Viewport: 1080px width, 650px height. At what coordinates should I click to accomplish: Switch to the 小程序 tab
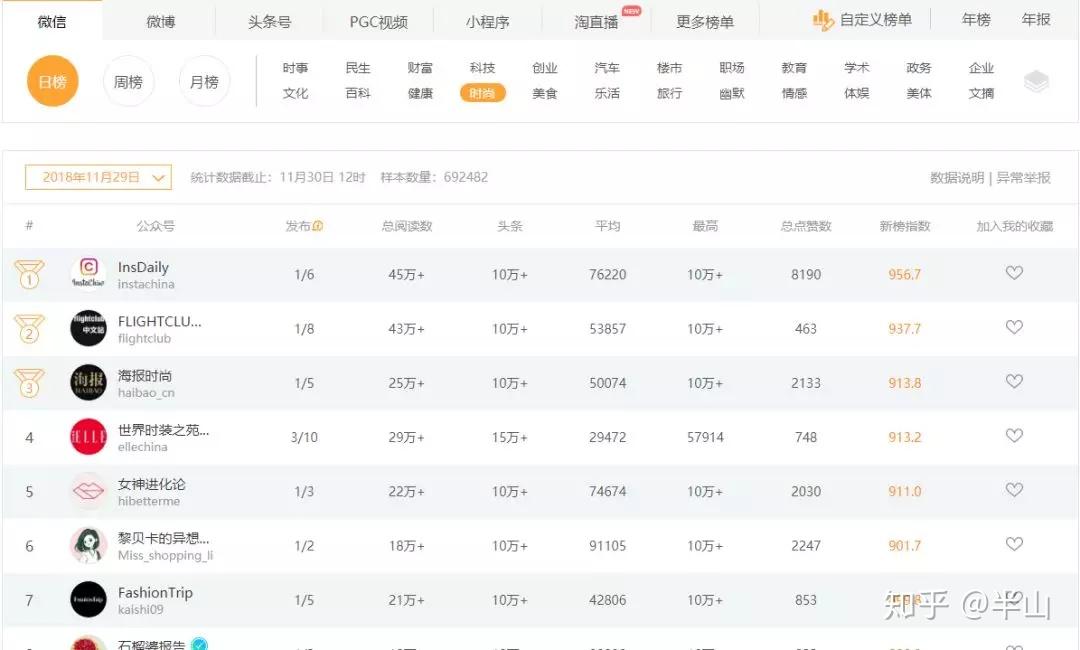(487, 21)
